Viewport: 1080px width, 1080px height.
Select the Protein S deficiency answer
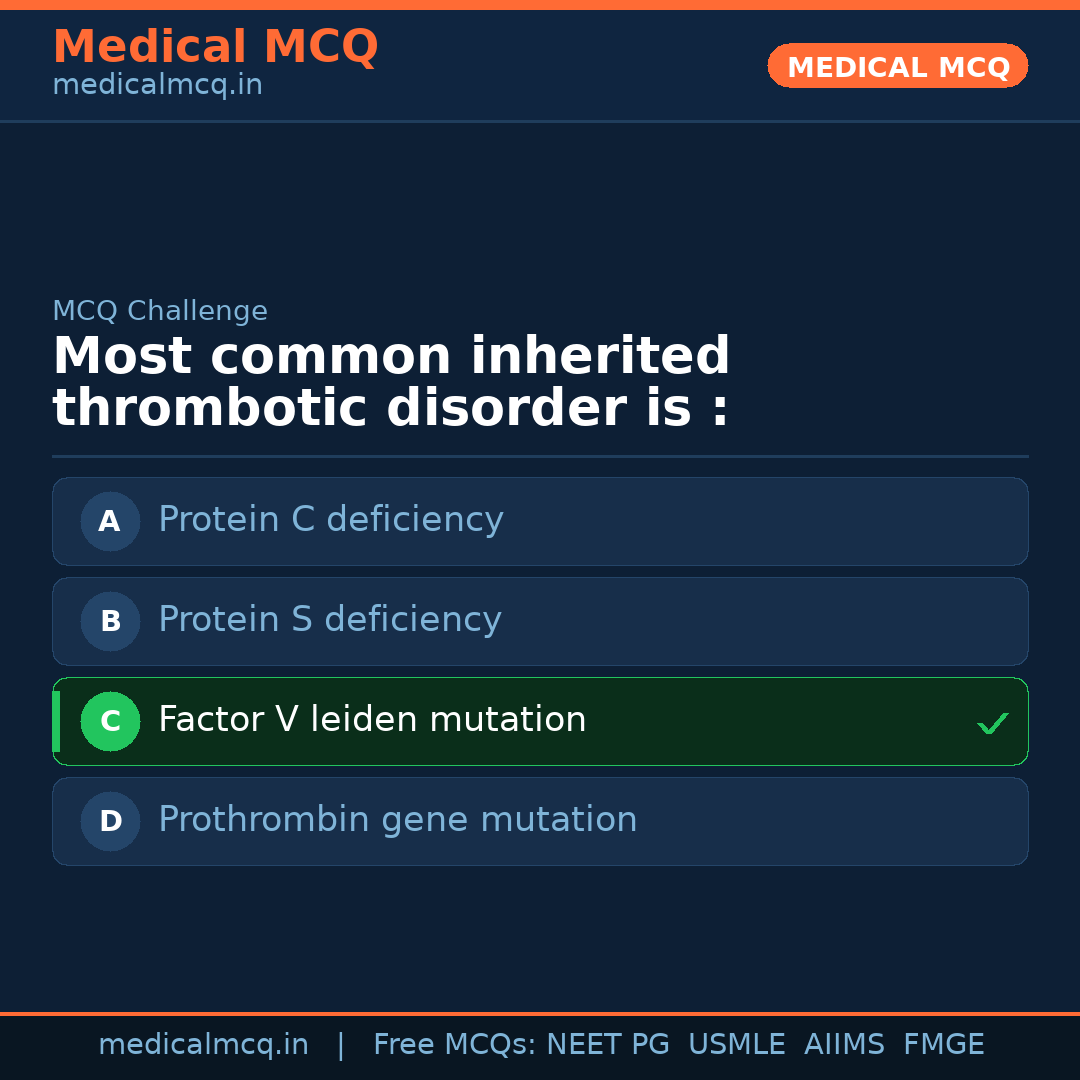(330, 620)
